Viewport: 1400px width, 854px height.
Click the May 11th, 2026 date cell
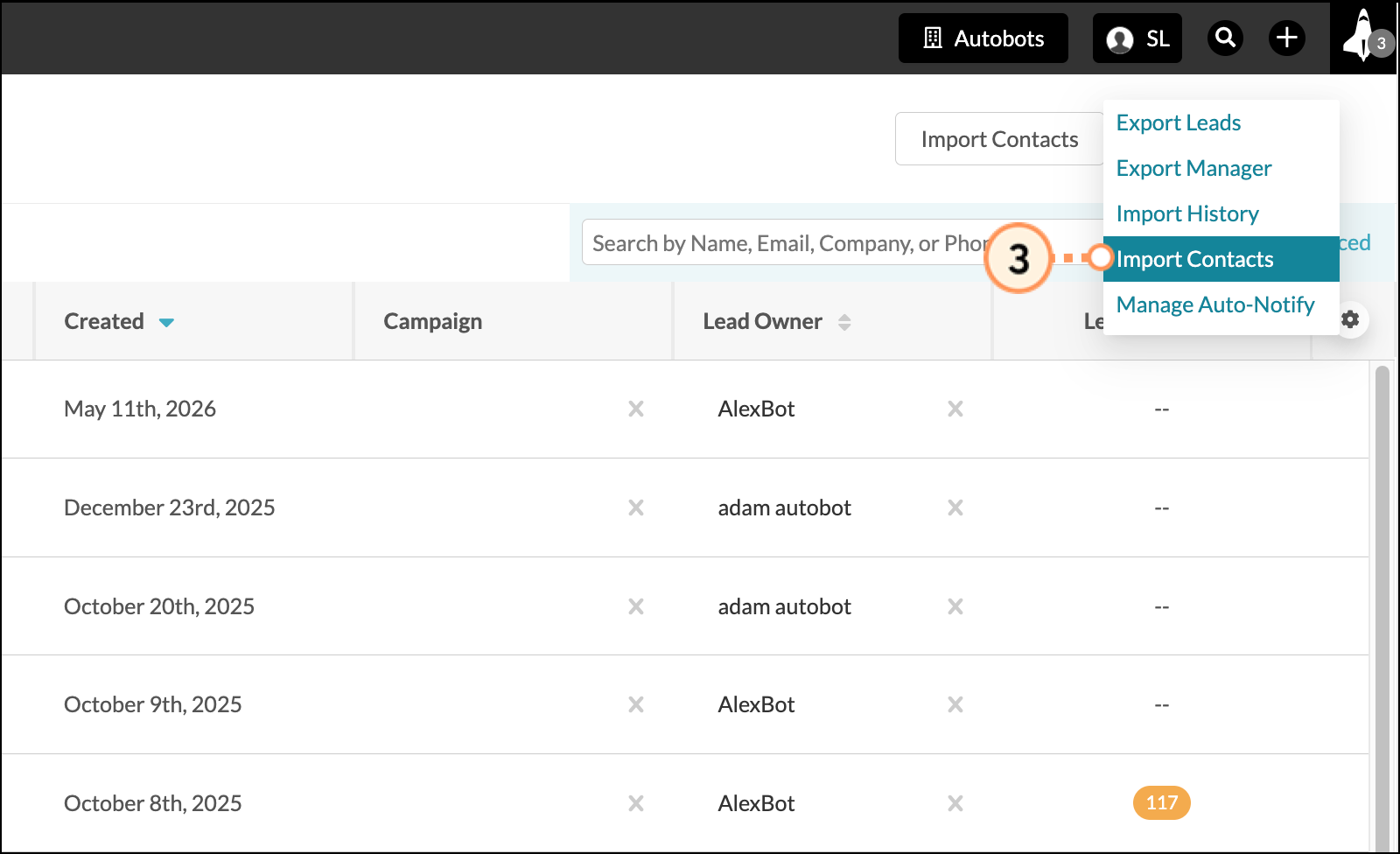click(x=140, y=409)
